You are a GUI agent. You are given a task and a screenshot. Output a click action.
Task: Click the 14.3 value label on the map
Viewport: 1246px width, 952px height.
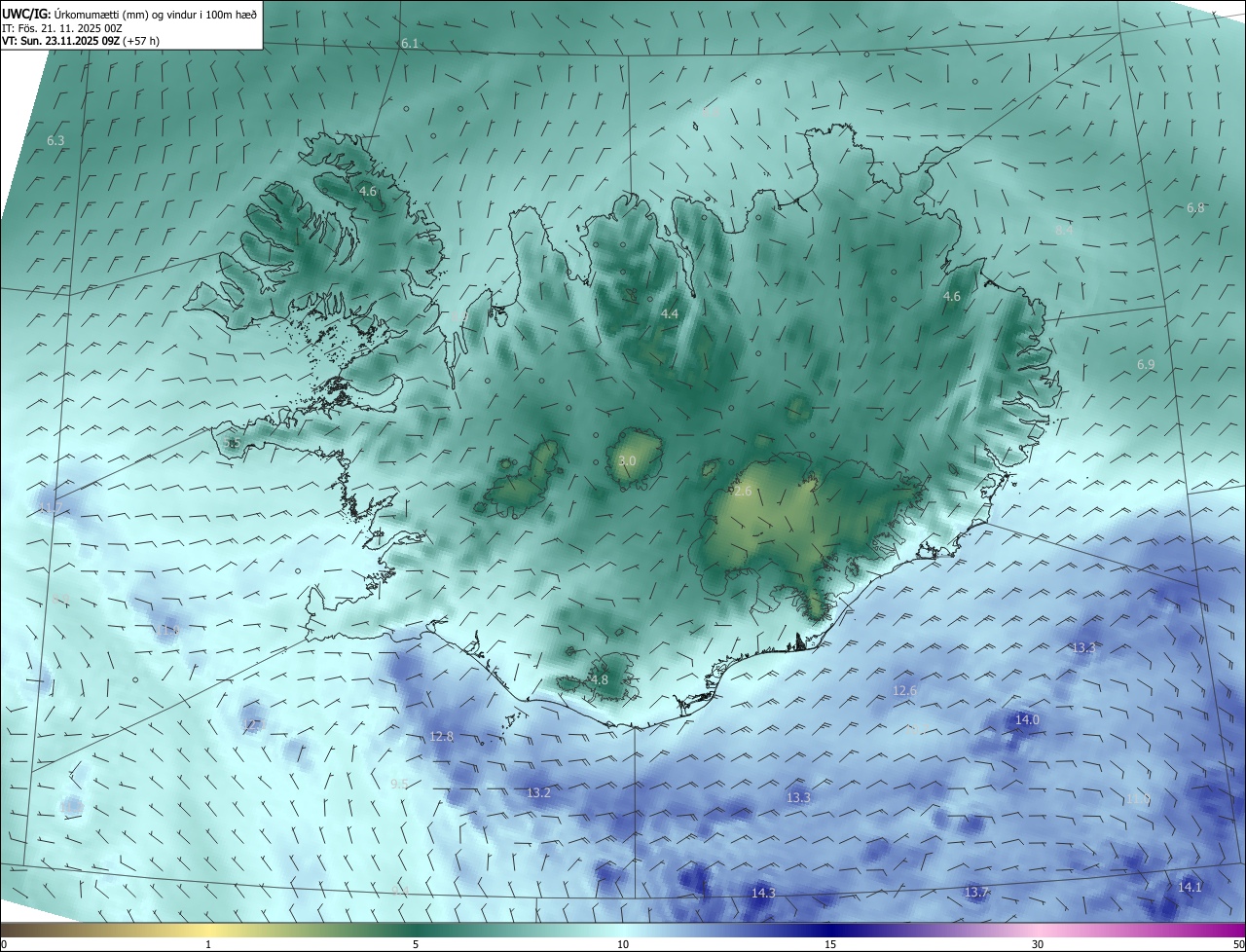pos(763,893)
